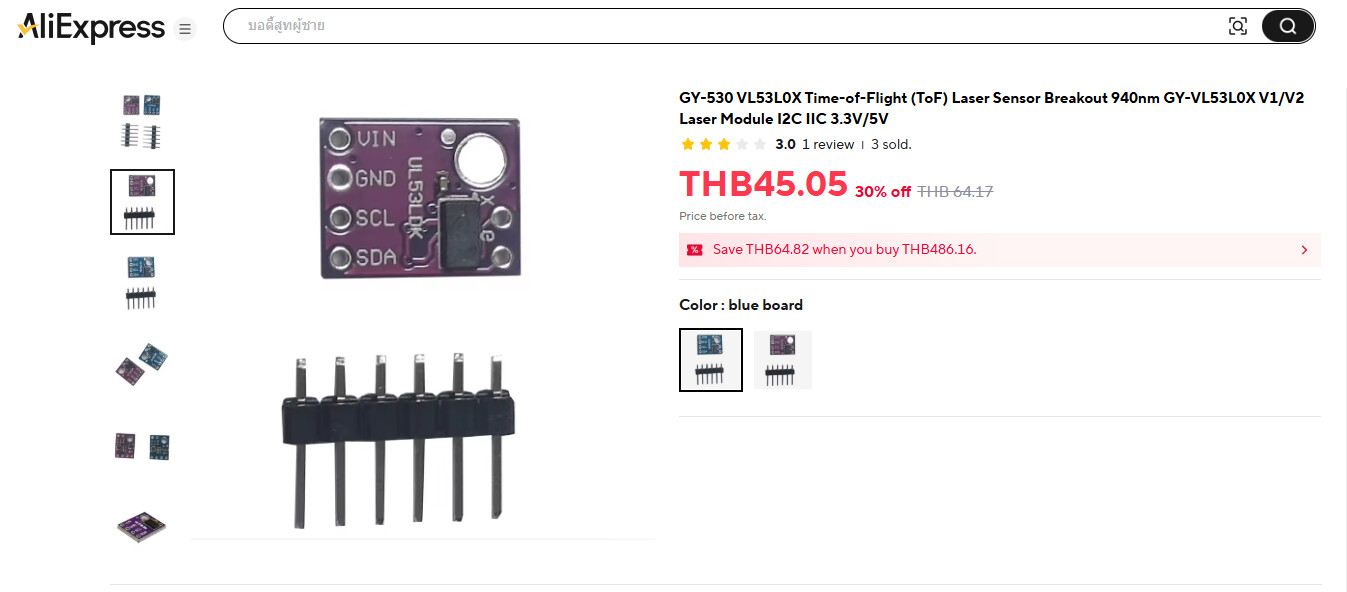Show angled purple and blue boards thumbnail
This screenshot has width=1347, height=592.
(x=142, y=364)
